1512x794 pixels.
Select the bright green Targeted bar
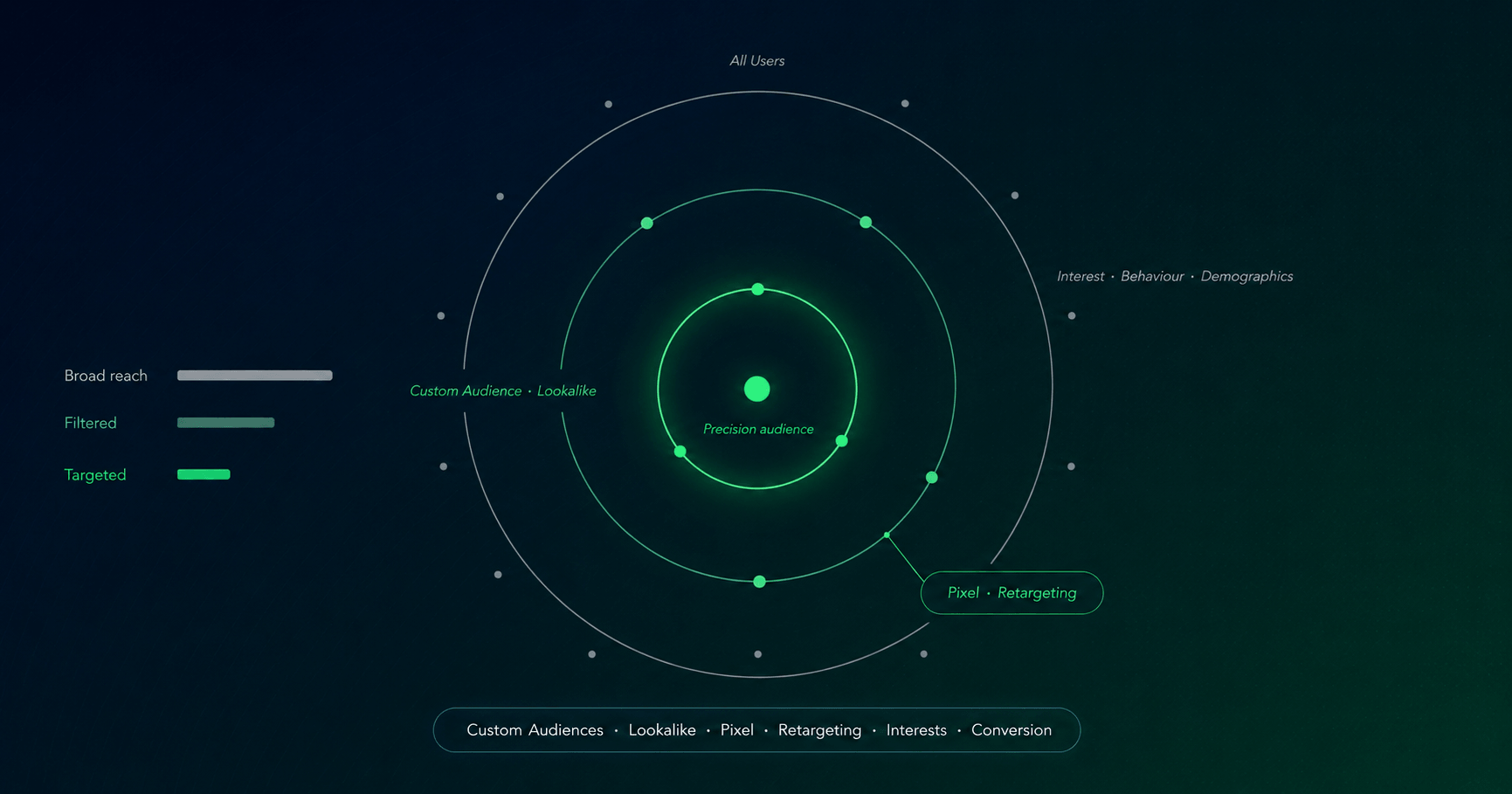[x=204, y=474]
